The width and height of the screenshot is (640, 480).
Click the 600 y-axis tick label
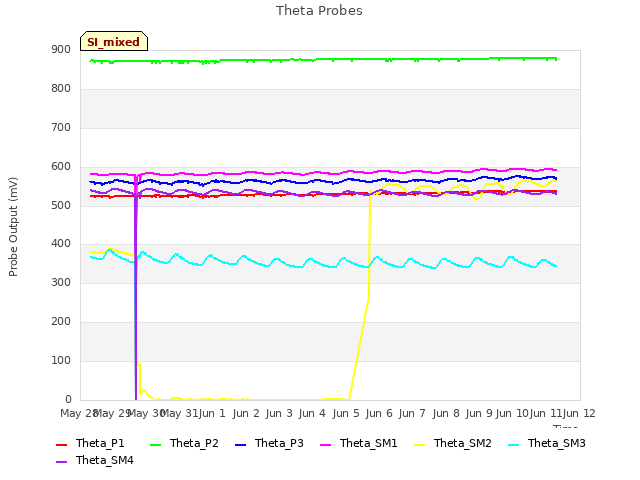(x=61, y=167)
